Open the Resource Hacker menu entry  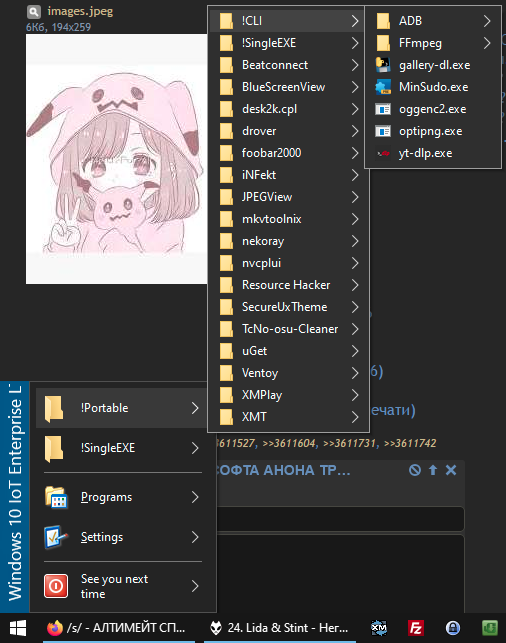coord(289,285)
